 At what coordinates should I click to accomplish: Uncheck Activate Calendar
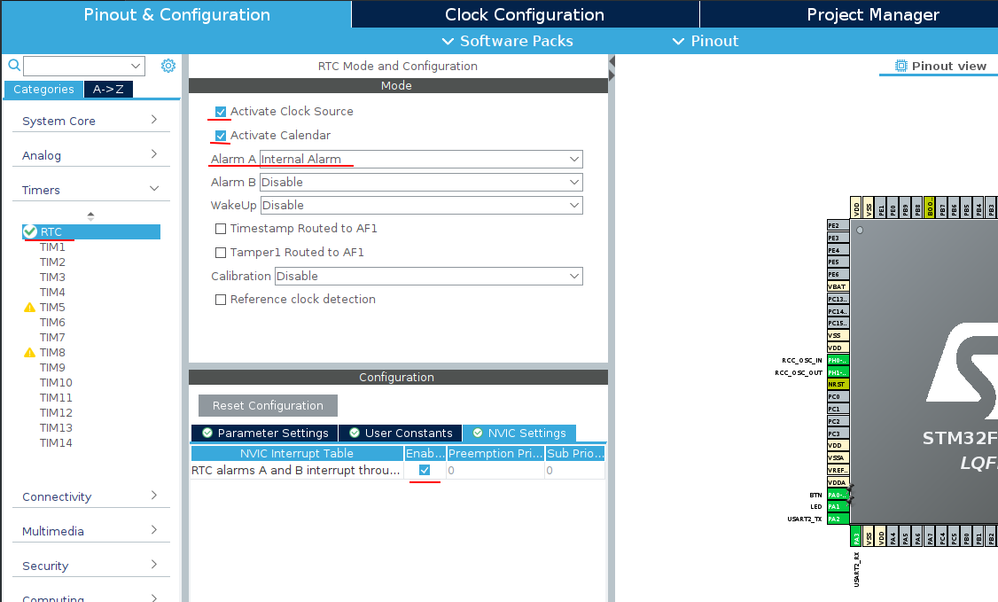click(221, 136)
